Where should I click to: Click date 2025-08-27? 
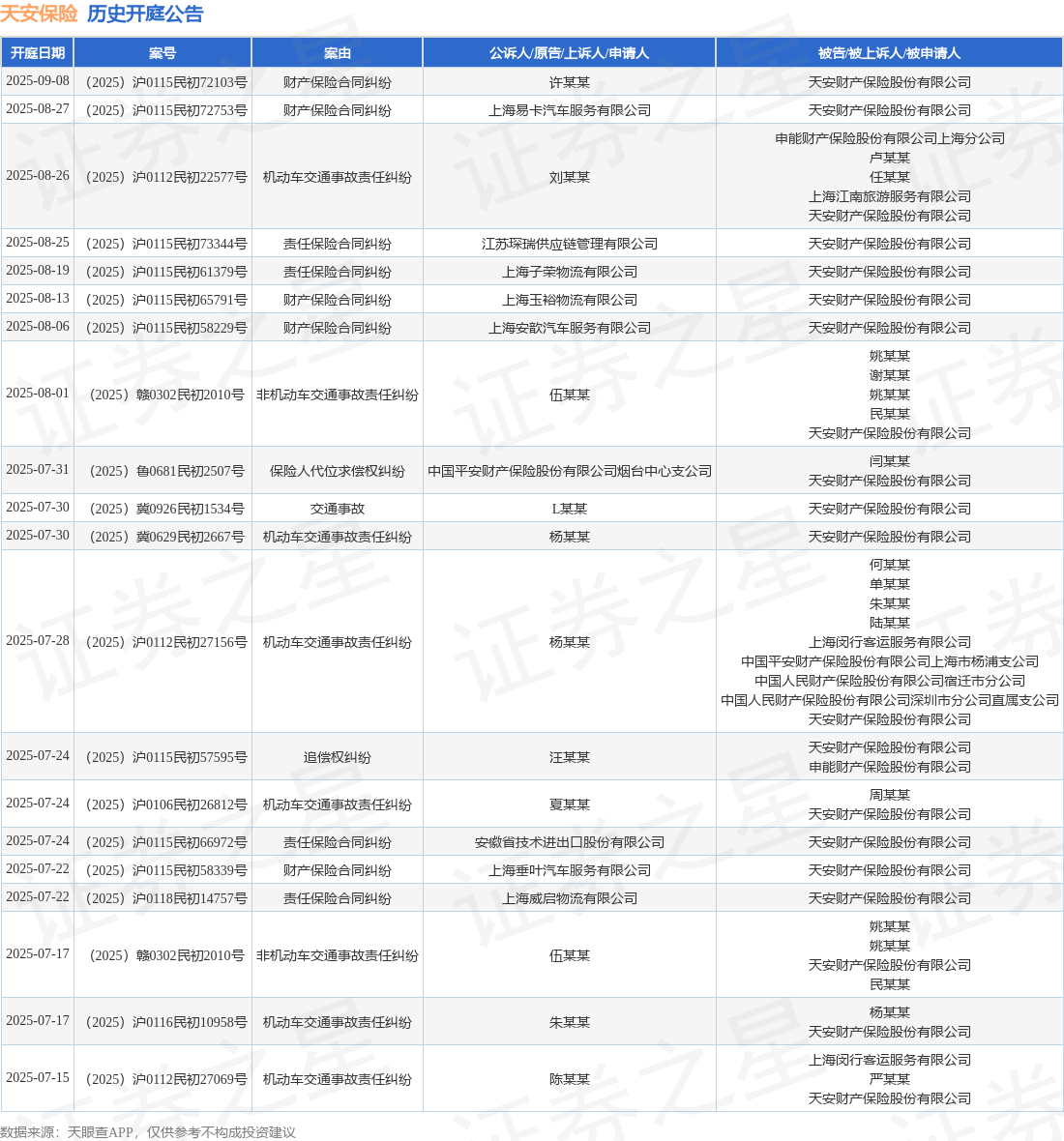38,109
